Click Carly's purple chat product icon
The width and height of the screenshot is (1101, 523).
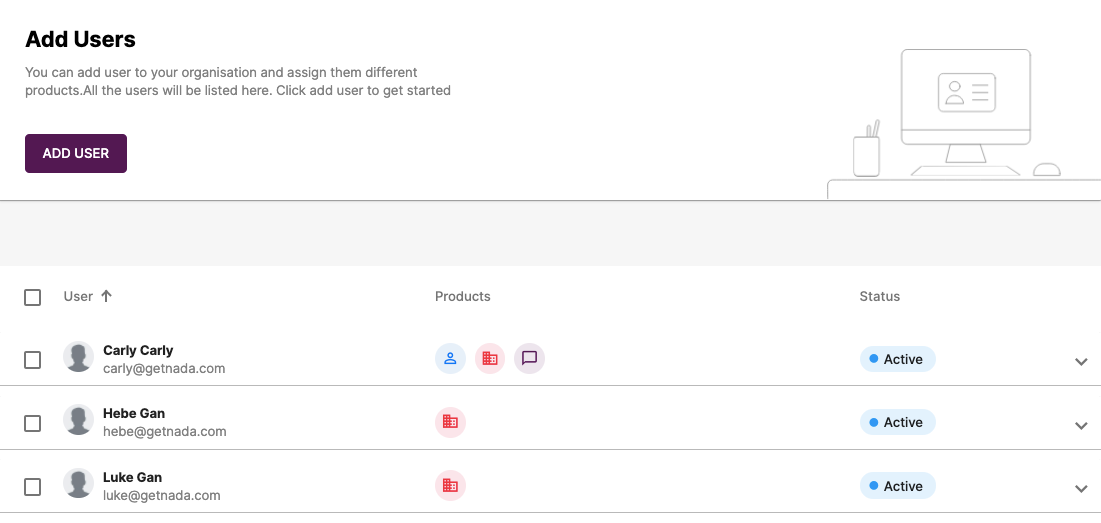pos(529,359)
